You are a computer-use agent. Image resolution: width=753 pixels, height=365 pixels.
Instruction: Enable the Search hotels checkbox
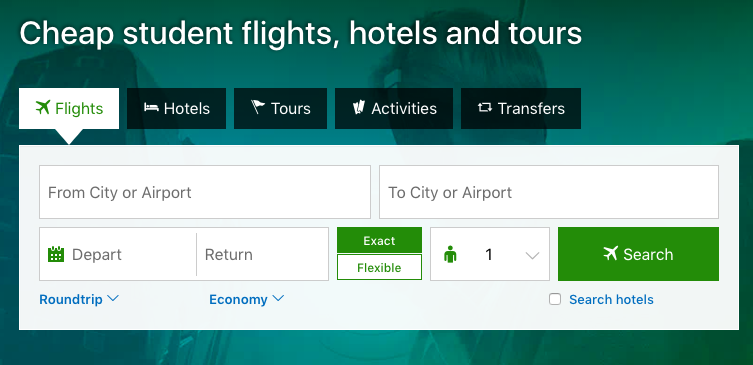click(x=555, y=299)
